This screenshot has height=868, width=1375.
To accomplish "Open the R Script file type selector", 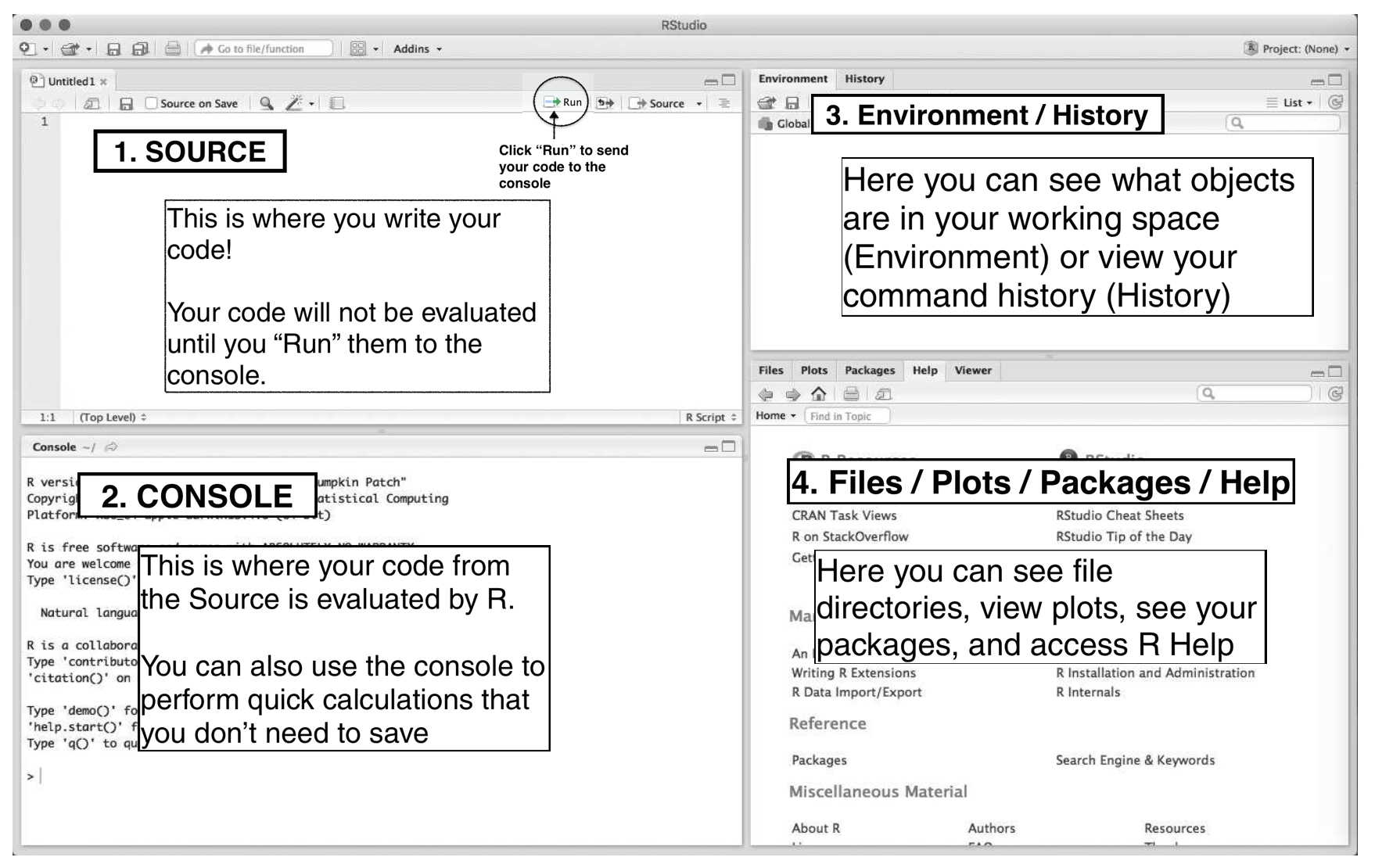I will click(x=711, y=418).
